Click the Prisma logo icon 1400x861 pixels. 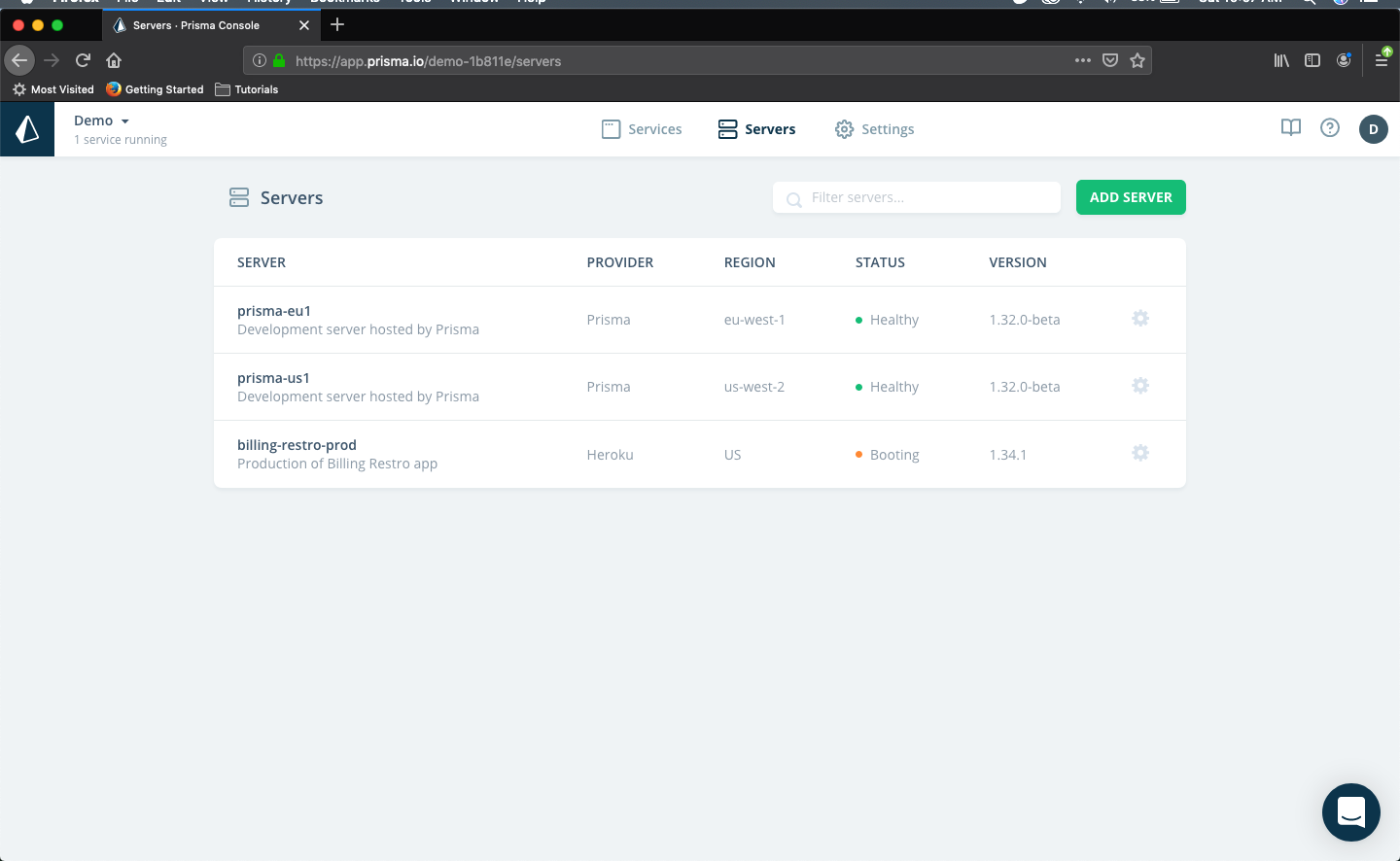pos(27,129)
